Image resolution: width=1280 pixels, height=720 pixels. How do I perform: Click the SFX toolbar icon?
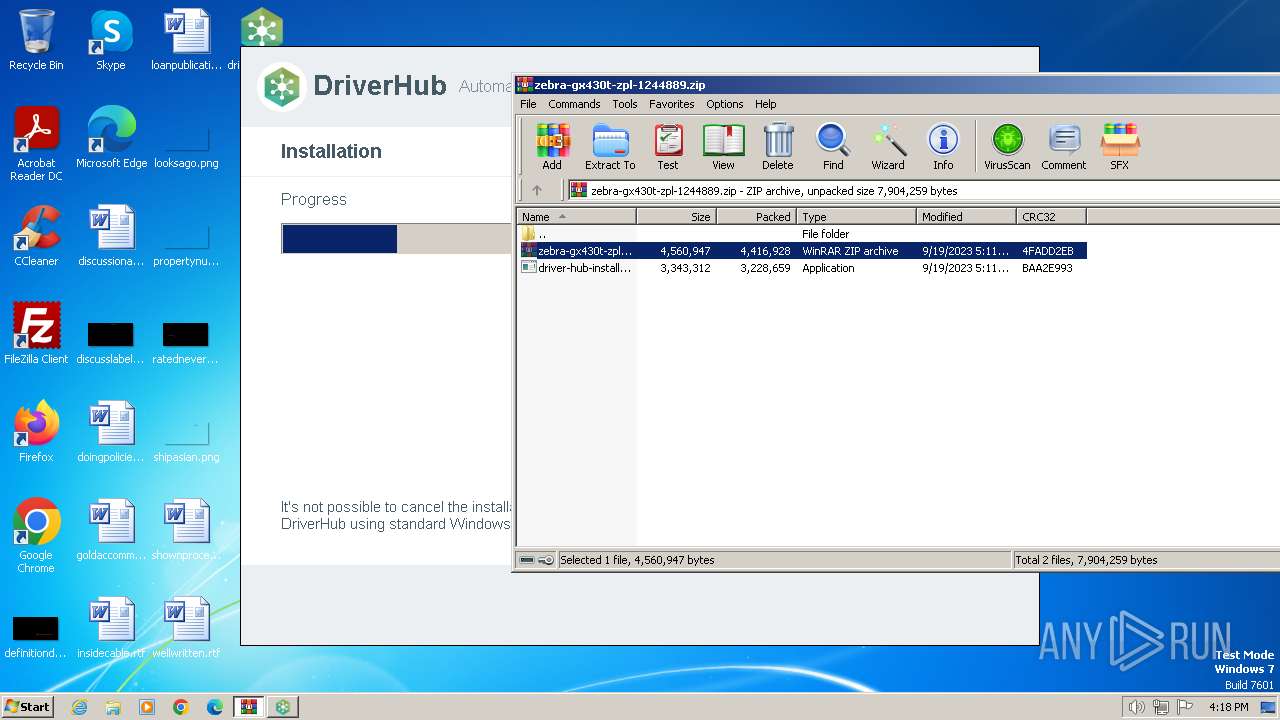1120,147
